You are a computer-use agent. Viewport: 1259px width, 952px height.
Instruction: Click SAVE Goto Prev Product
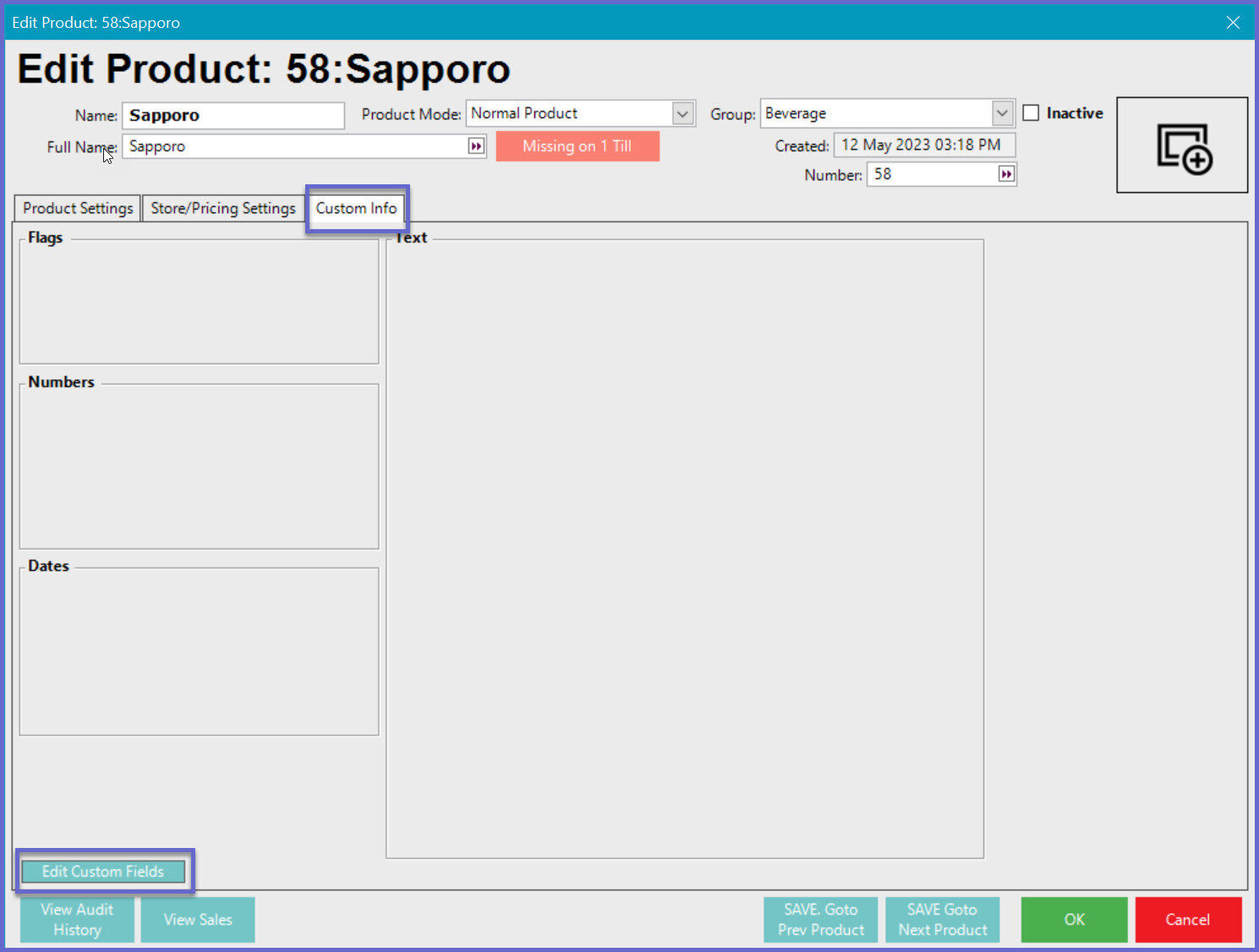pos(820,919)
